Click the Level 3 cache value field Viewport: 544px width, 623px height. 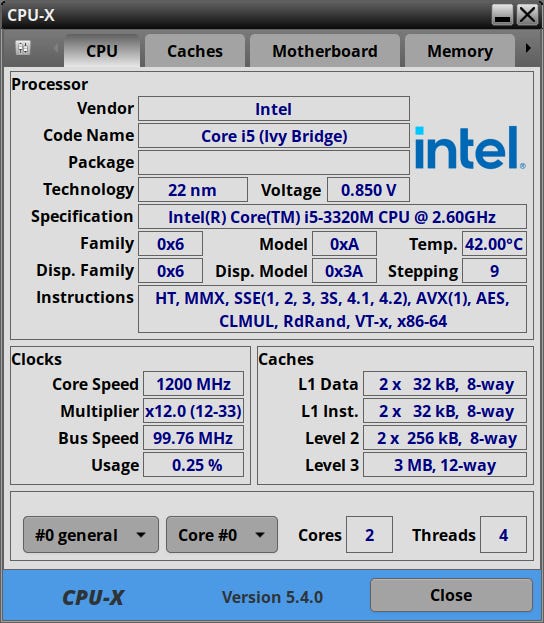(445, 465)
